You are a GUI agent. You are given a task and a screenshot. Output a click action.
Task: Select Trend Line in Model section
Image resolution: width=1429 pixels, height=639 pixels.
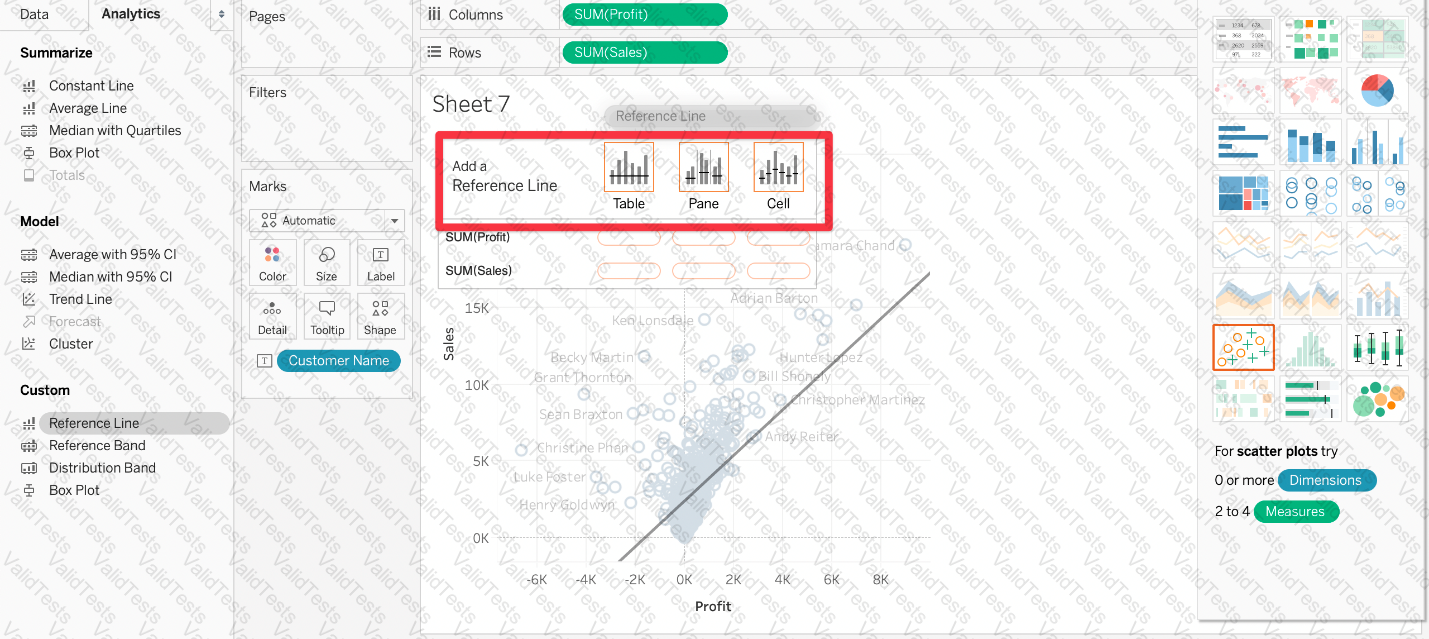pos(81,299)
